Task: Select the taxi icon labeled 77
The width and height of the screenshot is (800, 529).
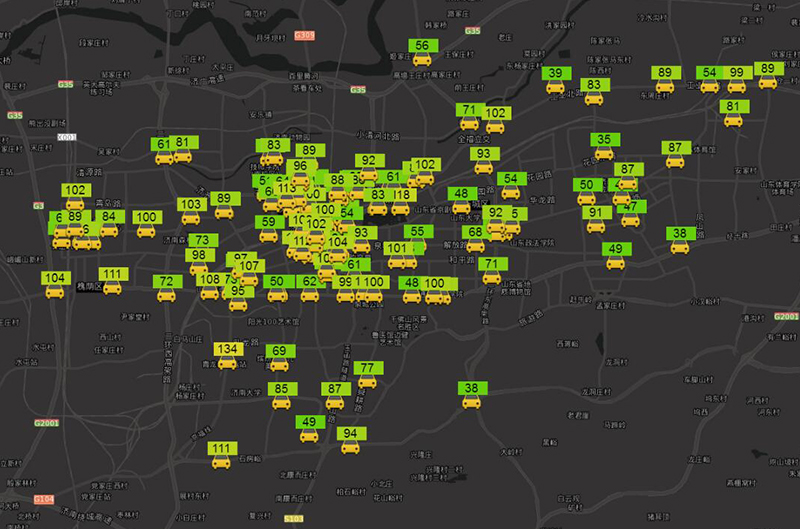Action: (367, 384)
